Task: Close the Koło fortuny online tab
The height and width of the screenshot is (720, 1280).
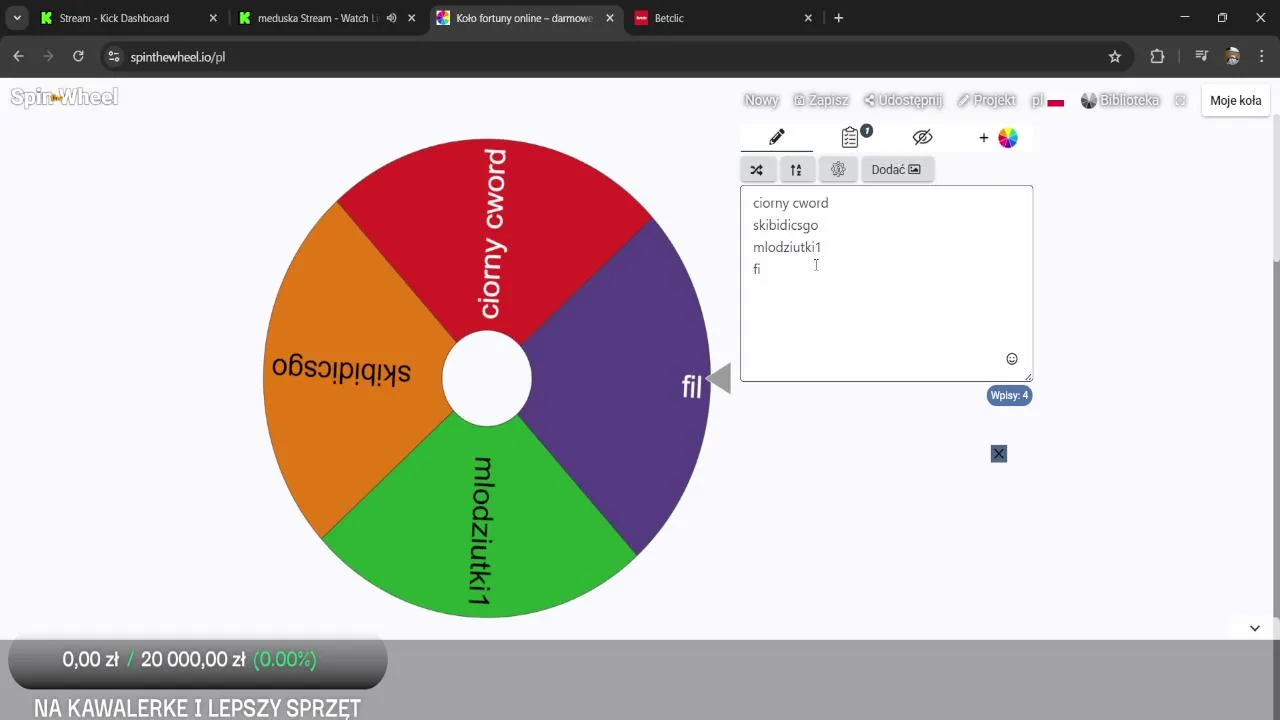Action: pyautogui.click(x=610, y=18)
